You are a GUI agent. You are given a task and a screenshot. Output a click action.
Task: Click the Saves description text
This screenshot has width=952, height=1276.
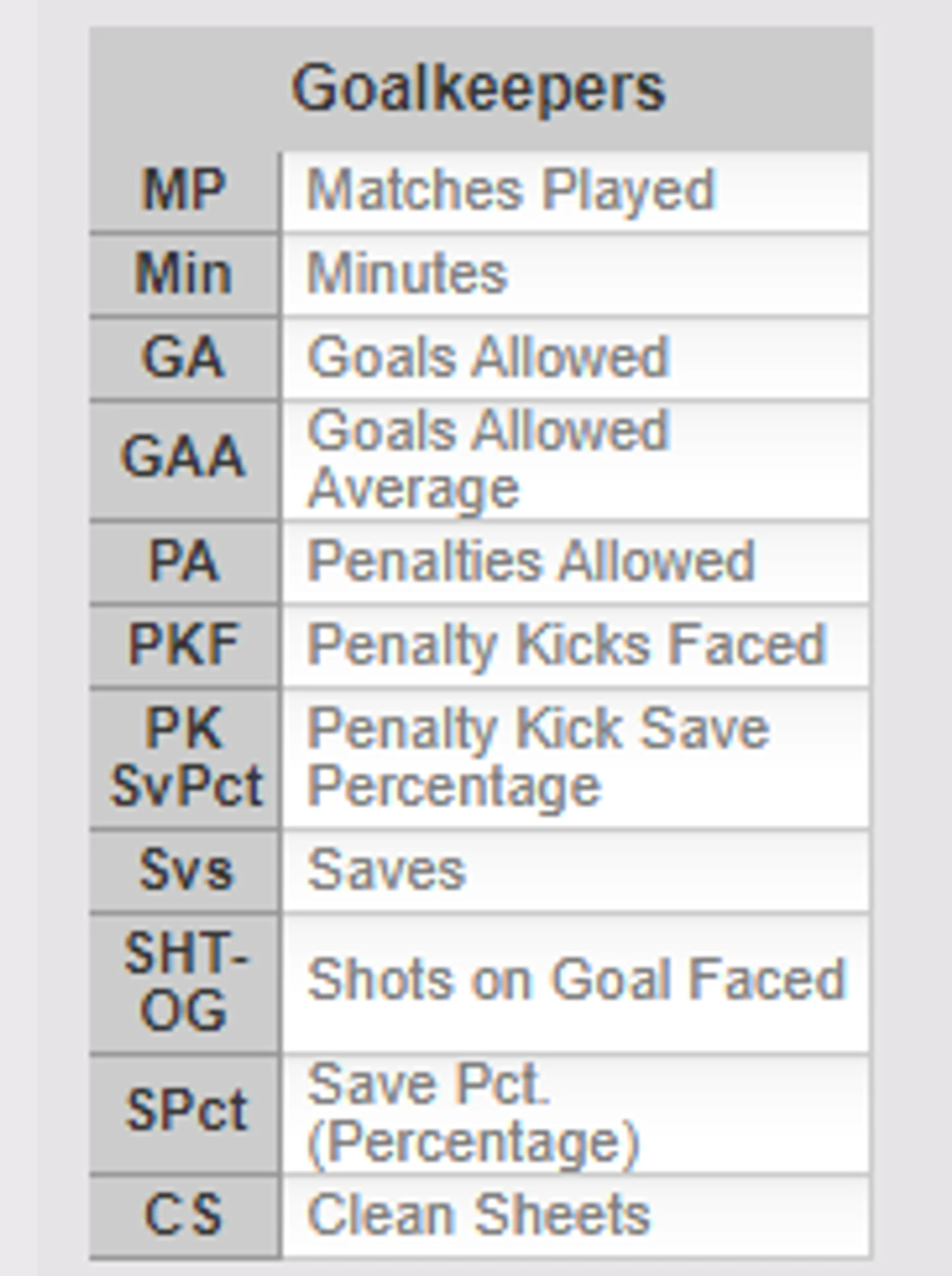[x=387, y=870]
